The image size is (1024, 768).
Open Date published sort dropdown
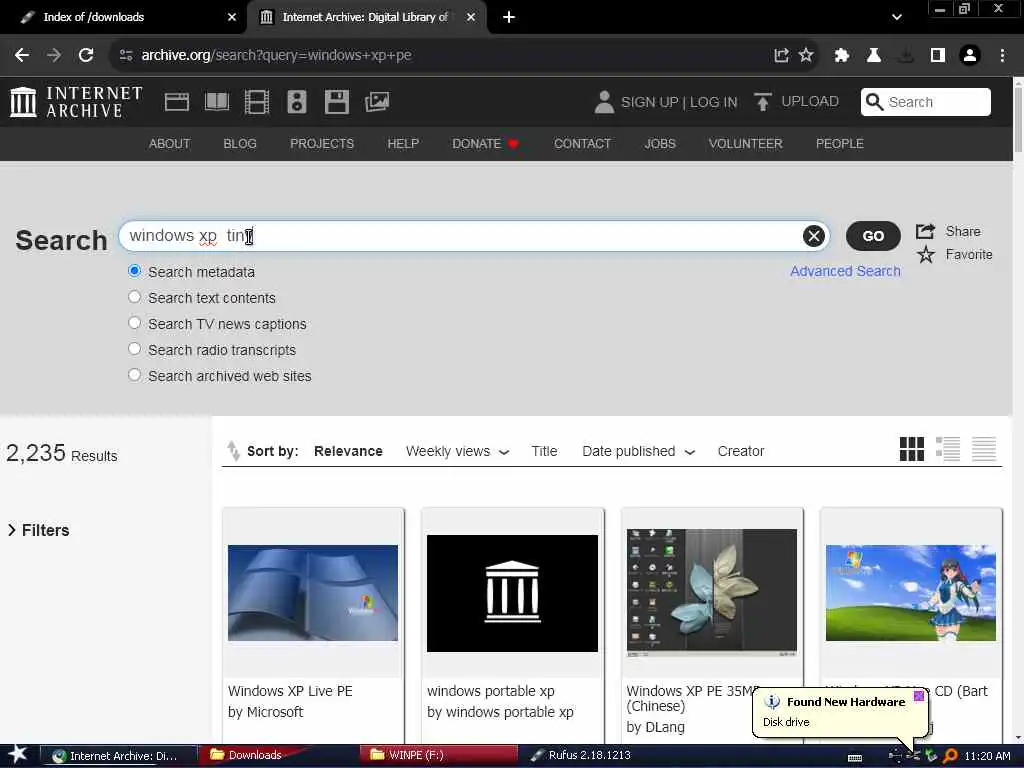[638, 451]
